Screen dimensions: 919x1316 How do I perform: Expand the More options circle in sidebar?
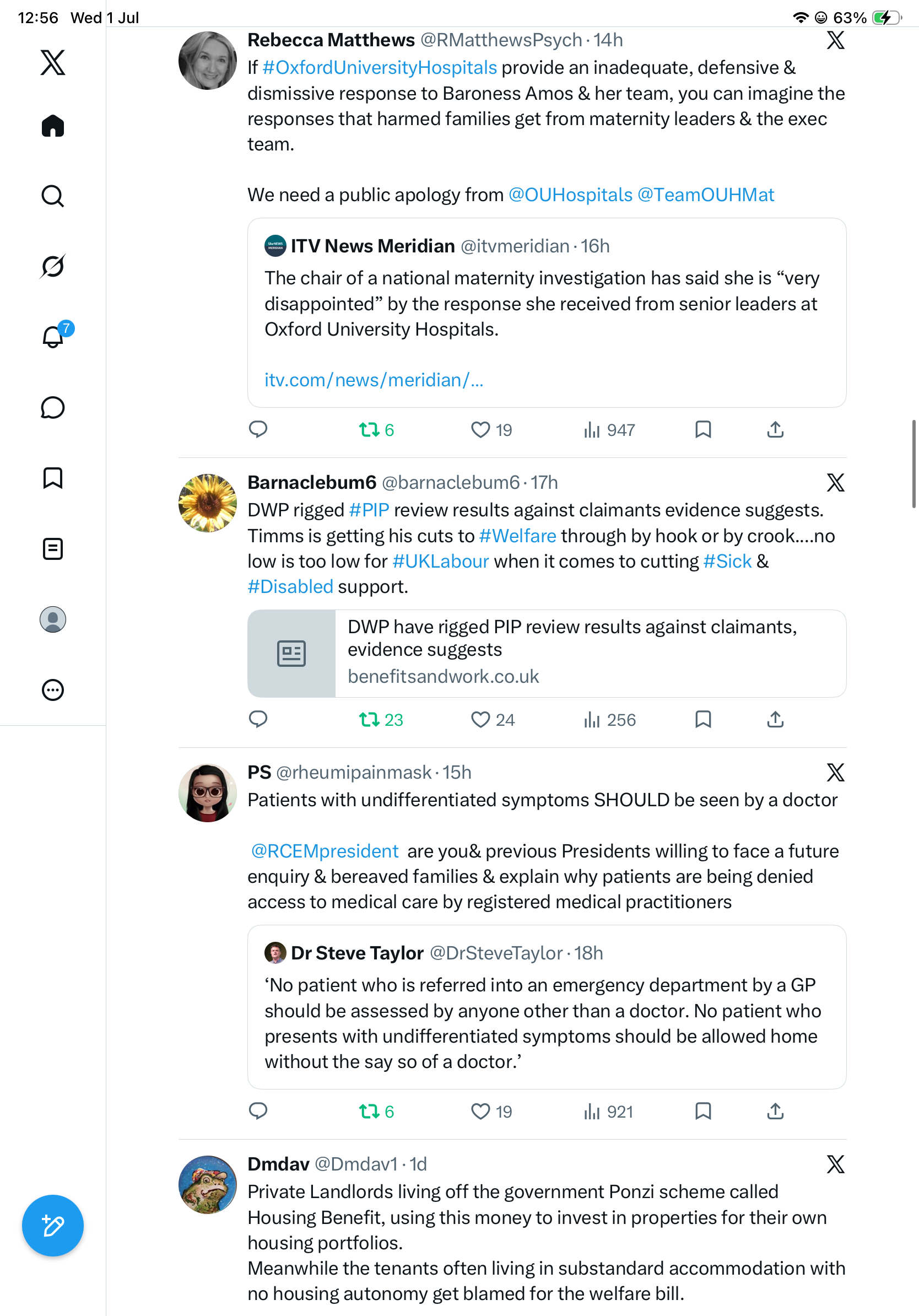click(x=53, y=689)
